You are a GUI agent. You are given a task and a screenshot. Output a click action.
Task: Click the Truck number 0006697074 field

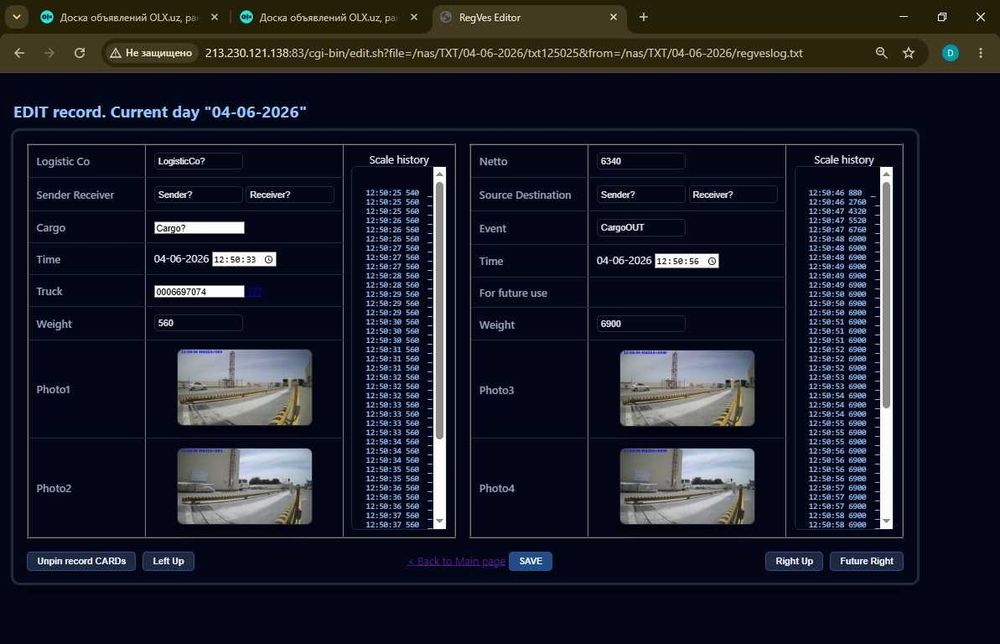[x=199, y=291]
